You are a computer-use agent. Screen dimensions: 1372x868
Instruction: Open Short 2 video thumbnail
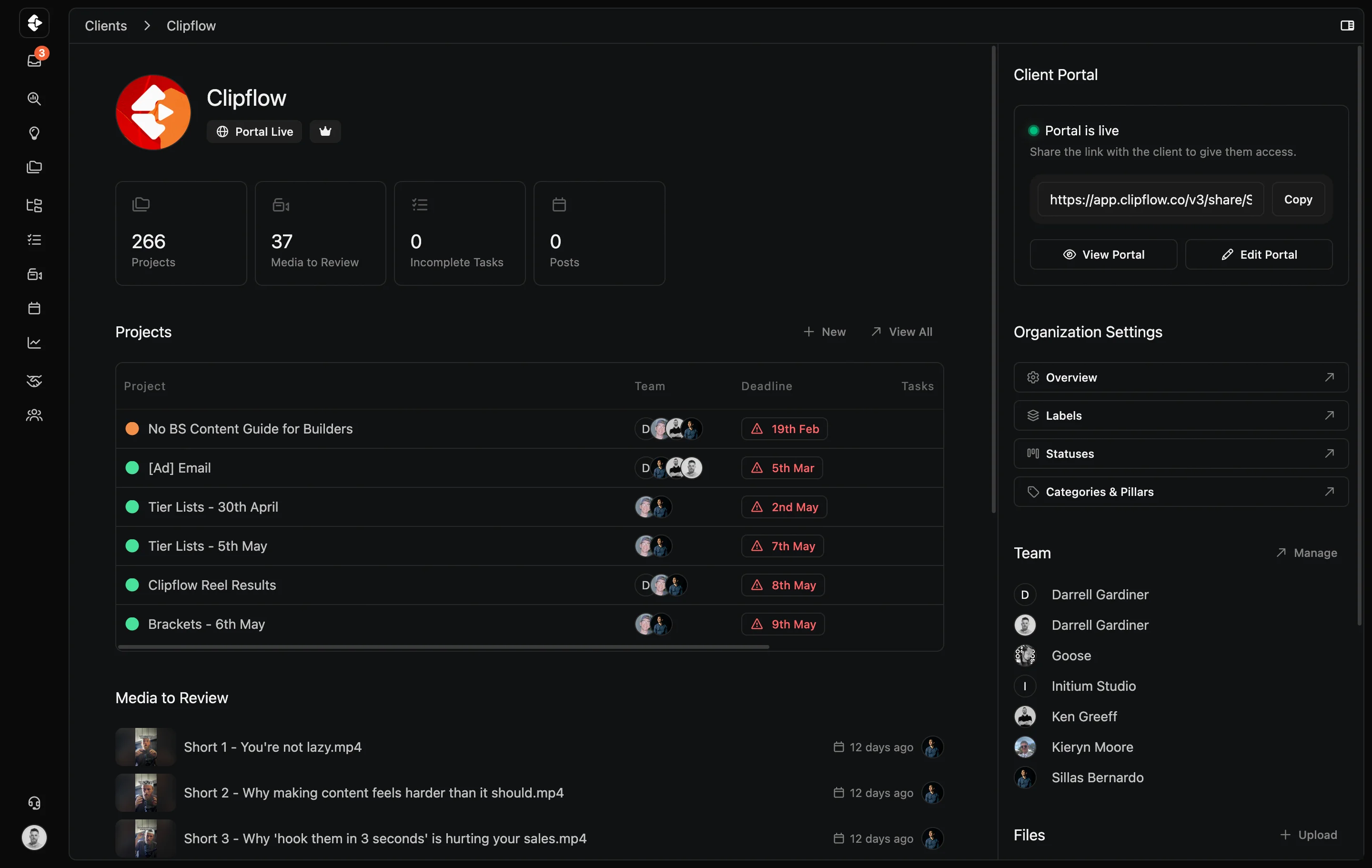[x=145, y=792]
